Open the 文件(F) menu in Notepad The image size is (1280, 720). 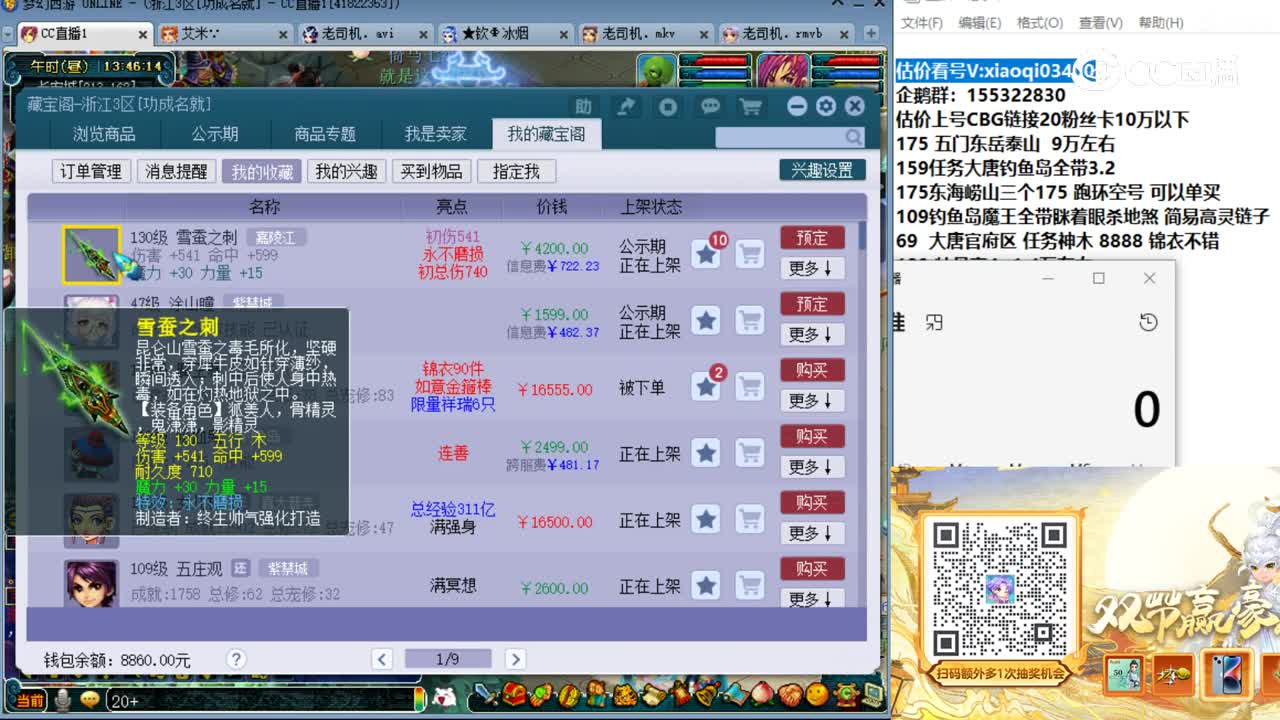click(x=921, y=23)
